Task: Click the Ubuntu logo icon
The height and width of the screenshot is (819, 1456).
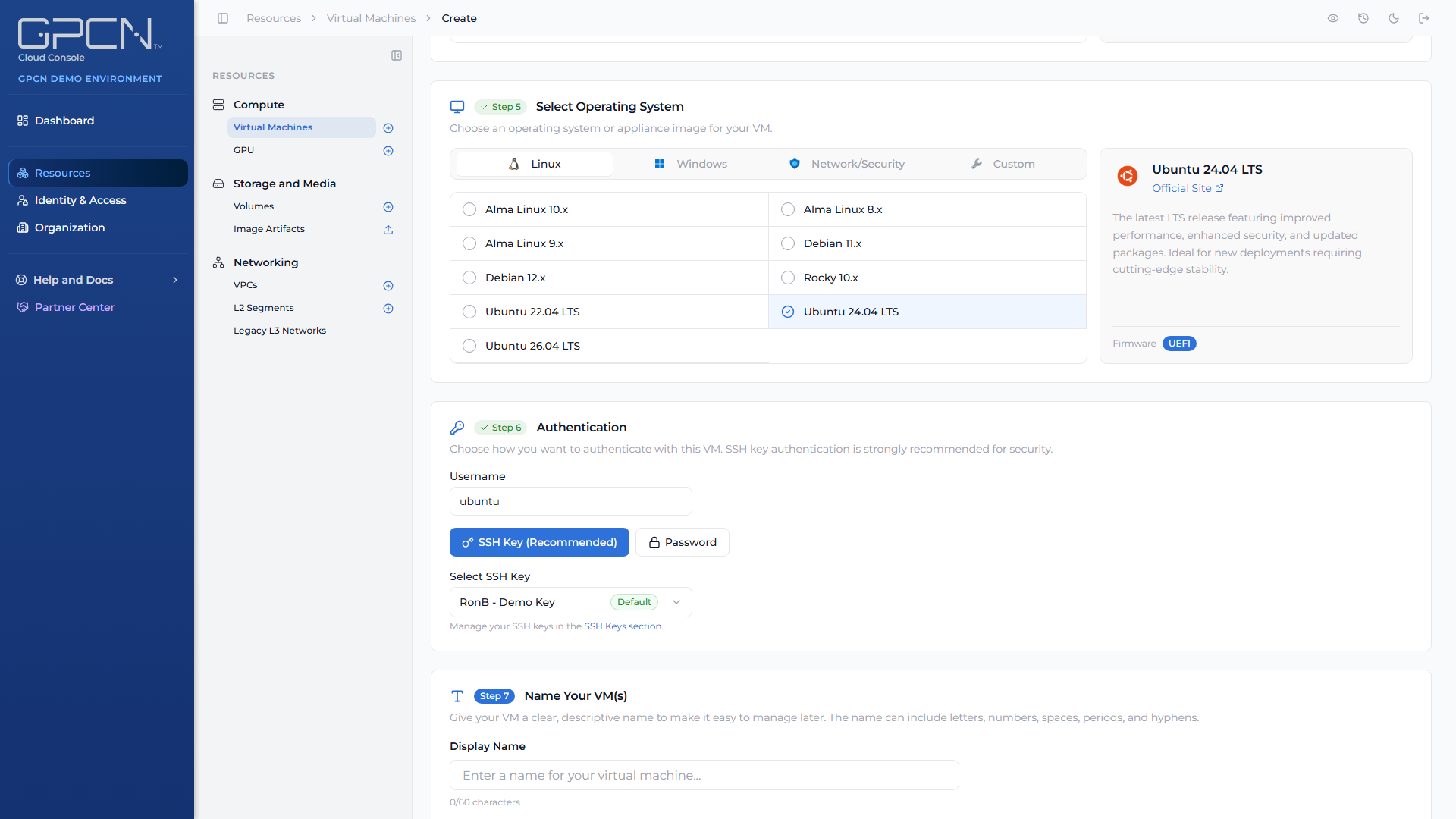Action: point(1128,176)
